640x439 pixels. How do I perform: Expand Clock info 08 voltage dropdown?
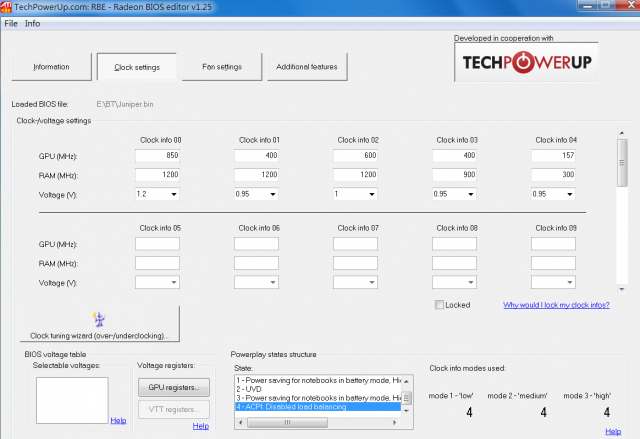(x=471, y=282)
